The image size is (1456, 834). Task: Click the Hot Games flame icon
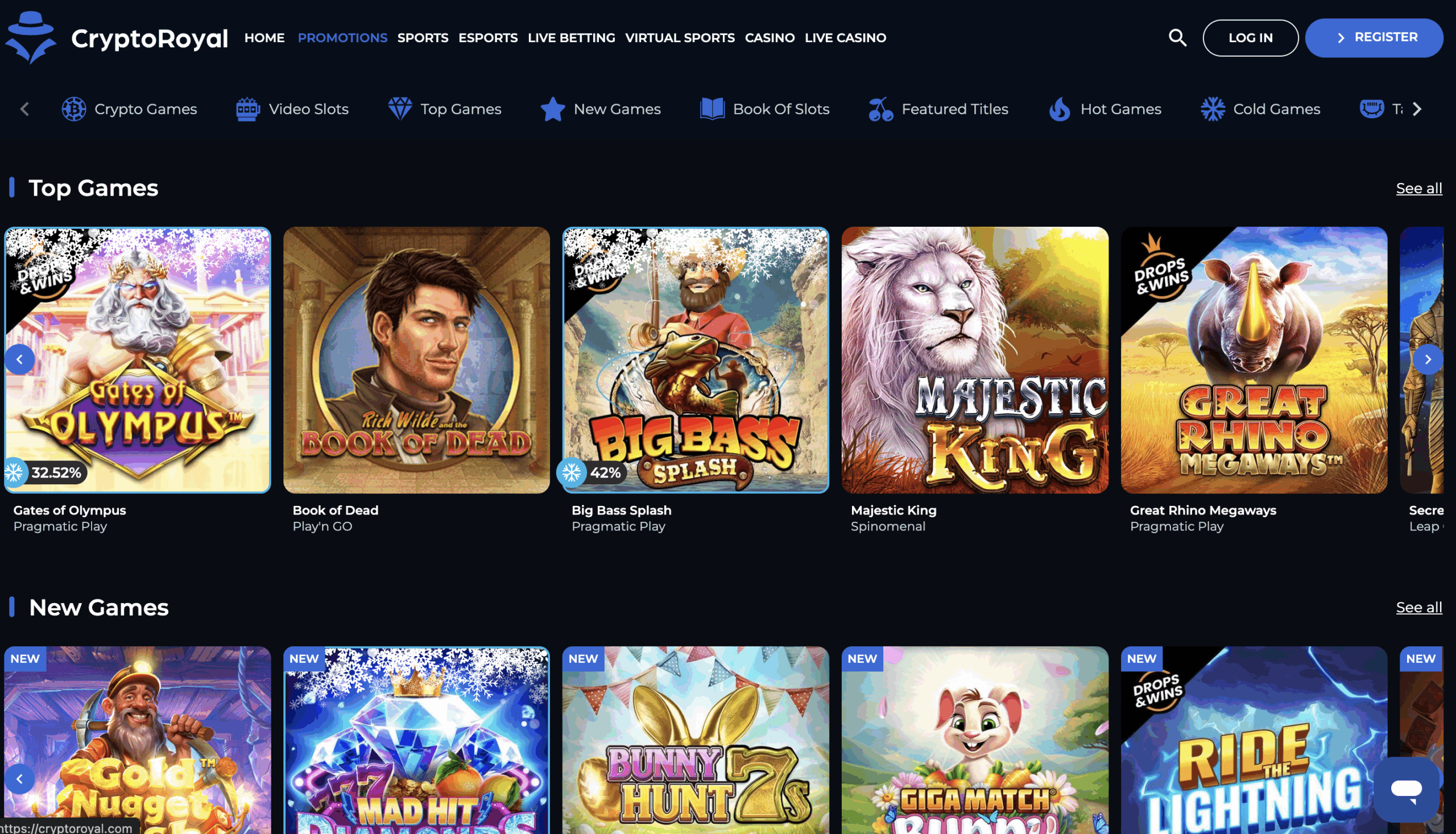1060,109
